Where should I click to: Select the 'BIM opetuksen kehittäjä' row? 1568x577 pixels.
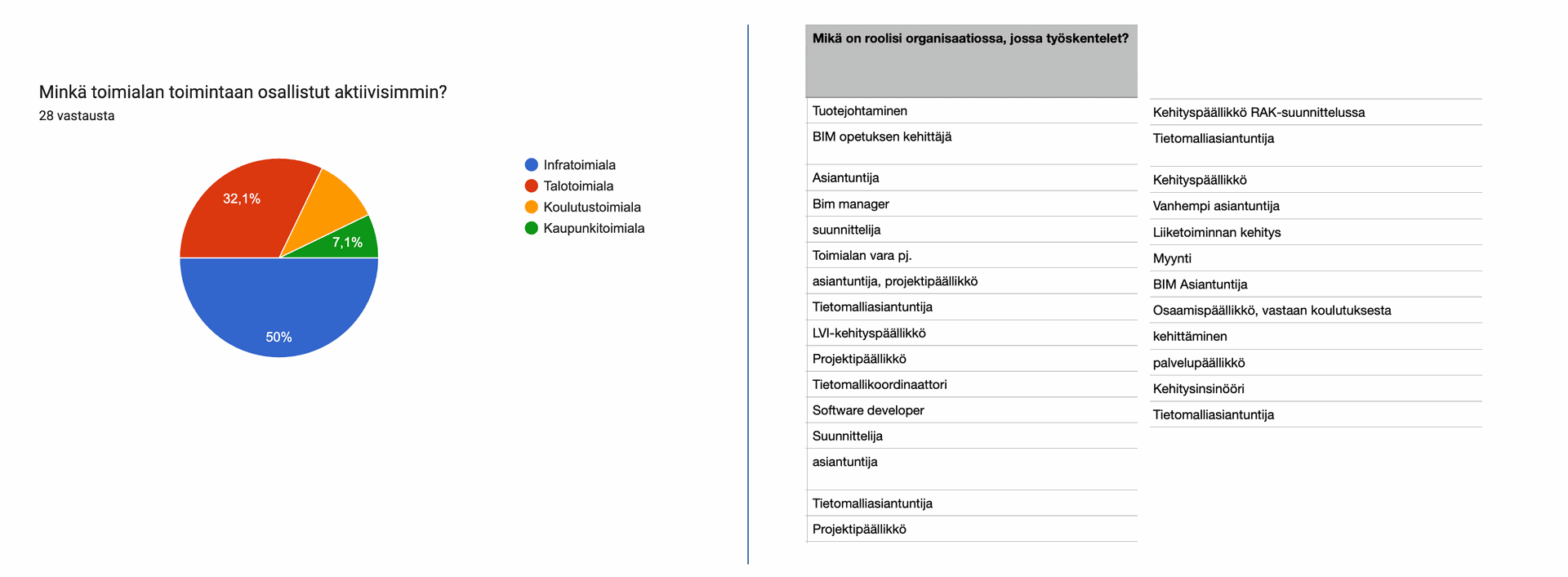pos(881,137)
